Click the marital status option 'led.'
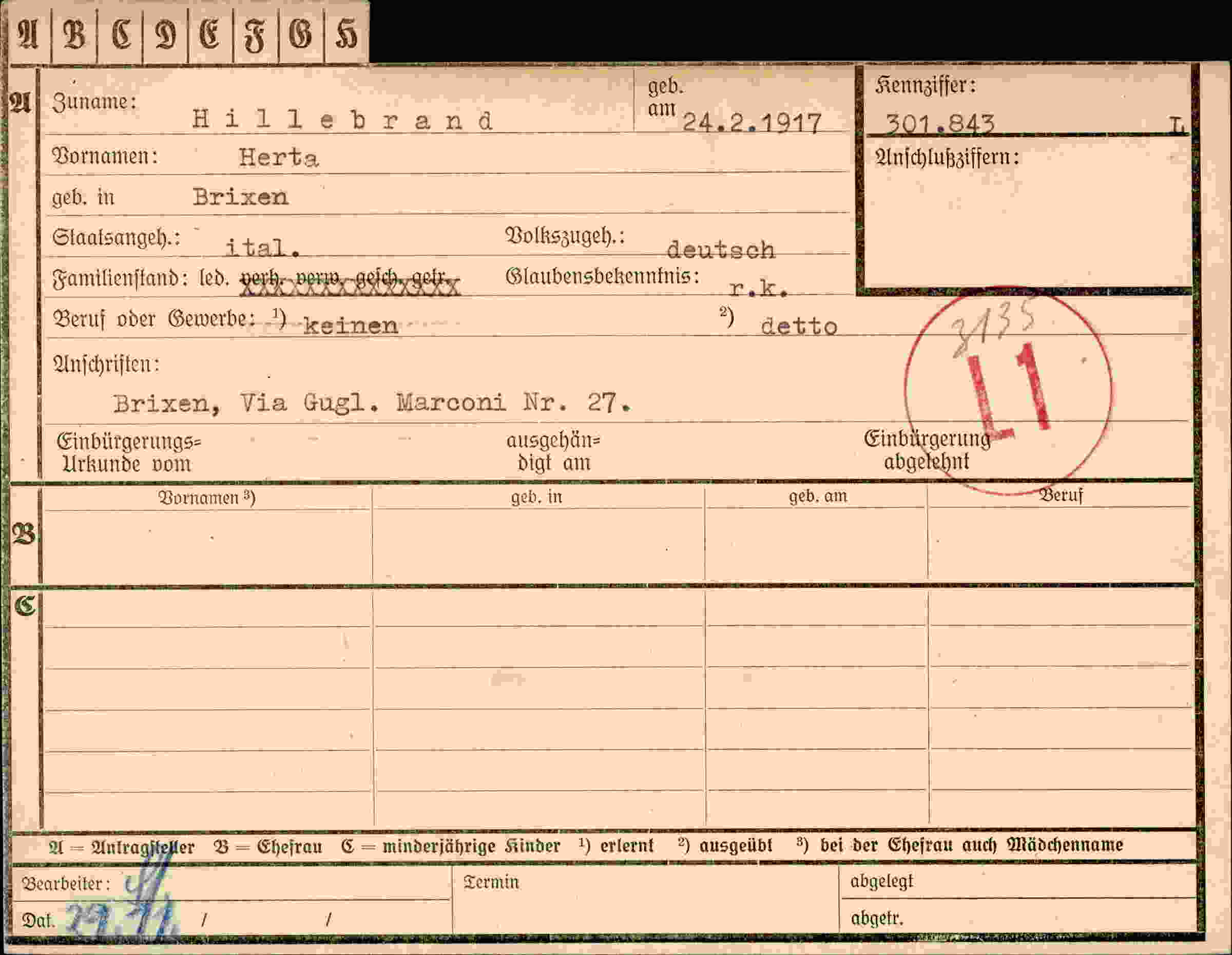The width and height of the screenshot is (1232, 955). (x=215, y=278)
